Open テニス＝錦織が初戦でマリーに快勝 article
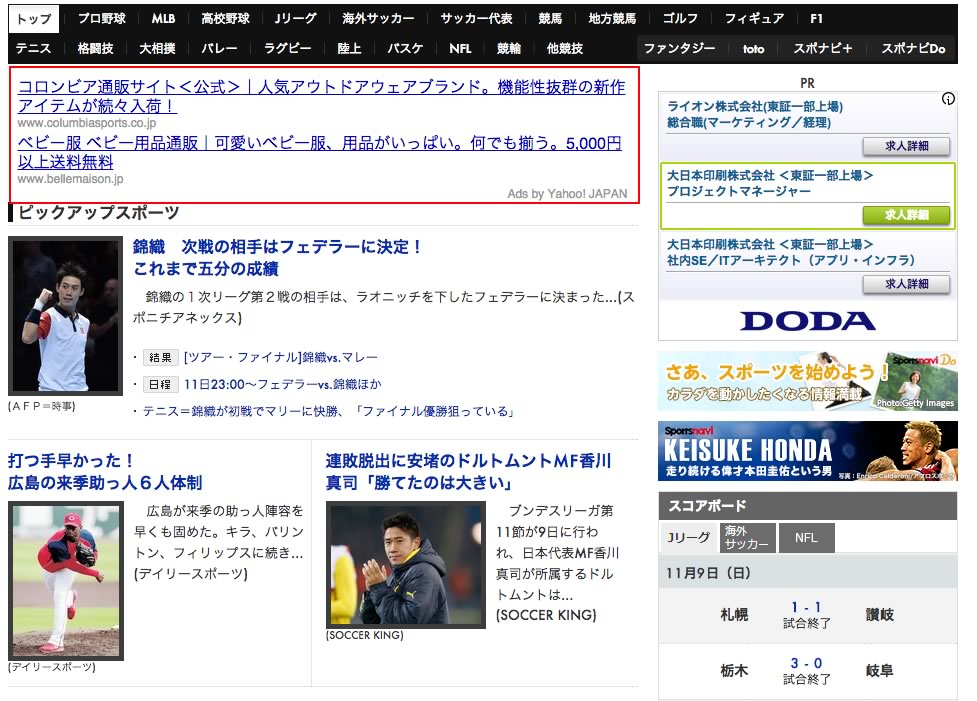977x701 pixels. pyautogui.click(x=328, y=411)
